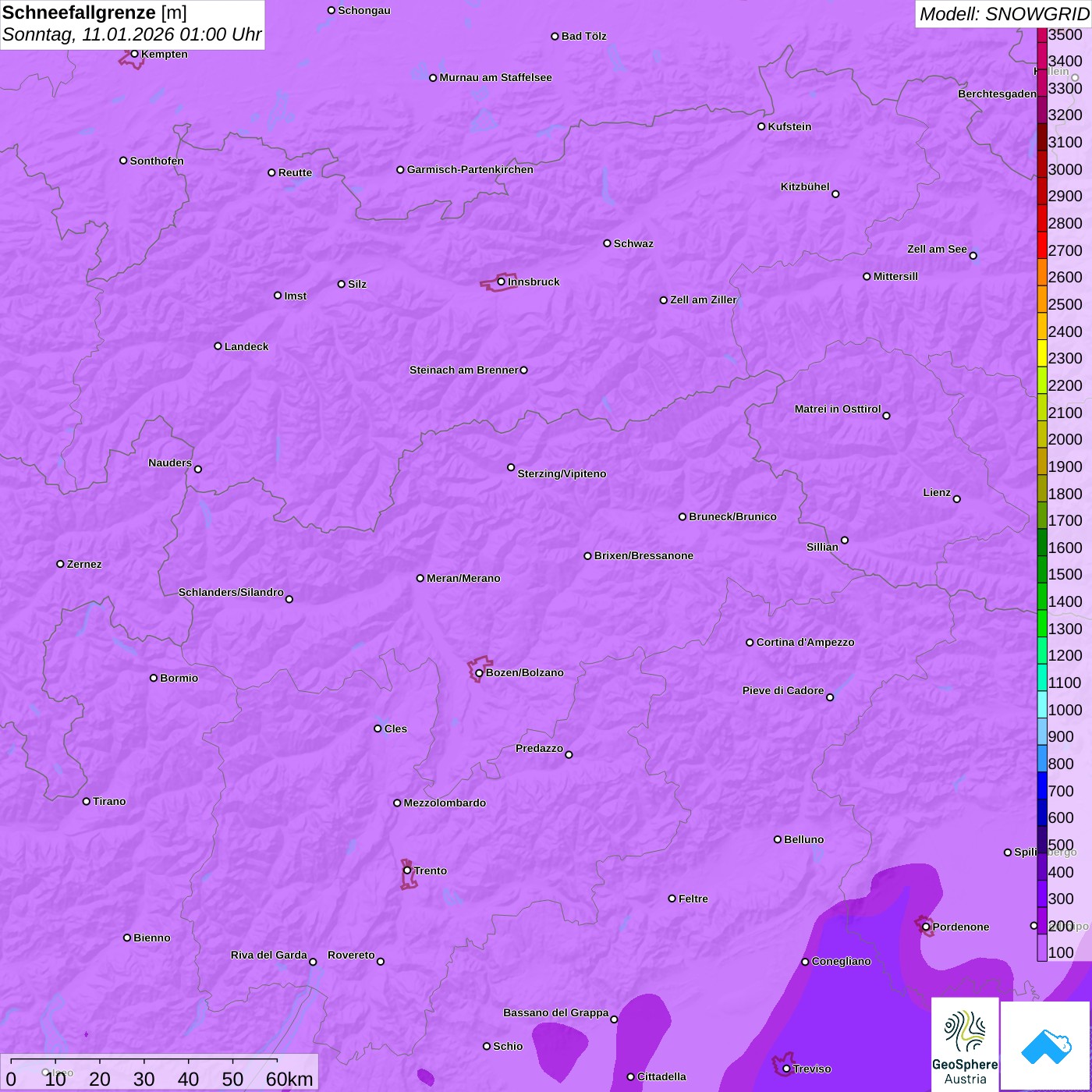This screenshot has width=1092, height=1092.
Task: Click the 2300 m yellow legend color
Action: tap(1042, 353)
